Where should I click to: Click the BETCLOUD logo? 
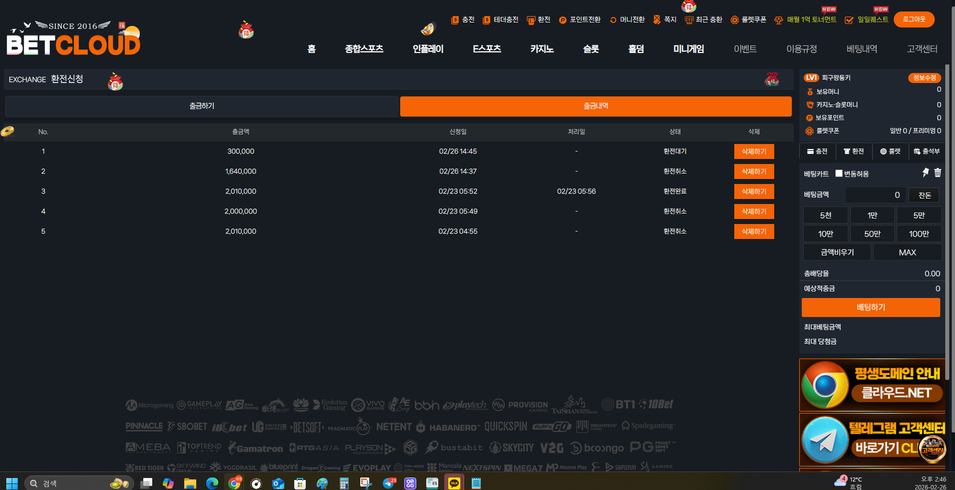tap(73, 40)
